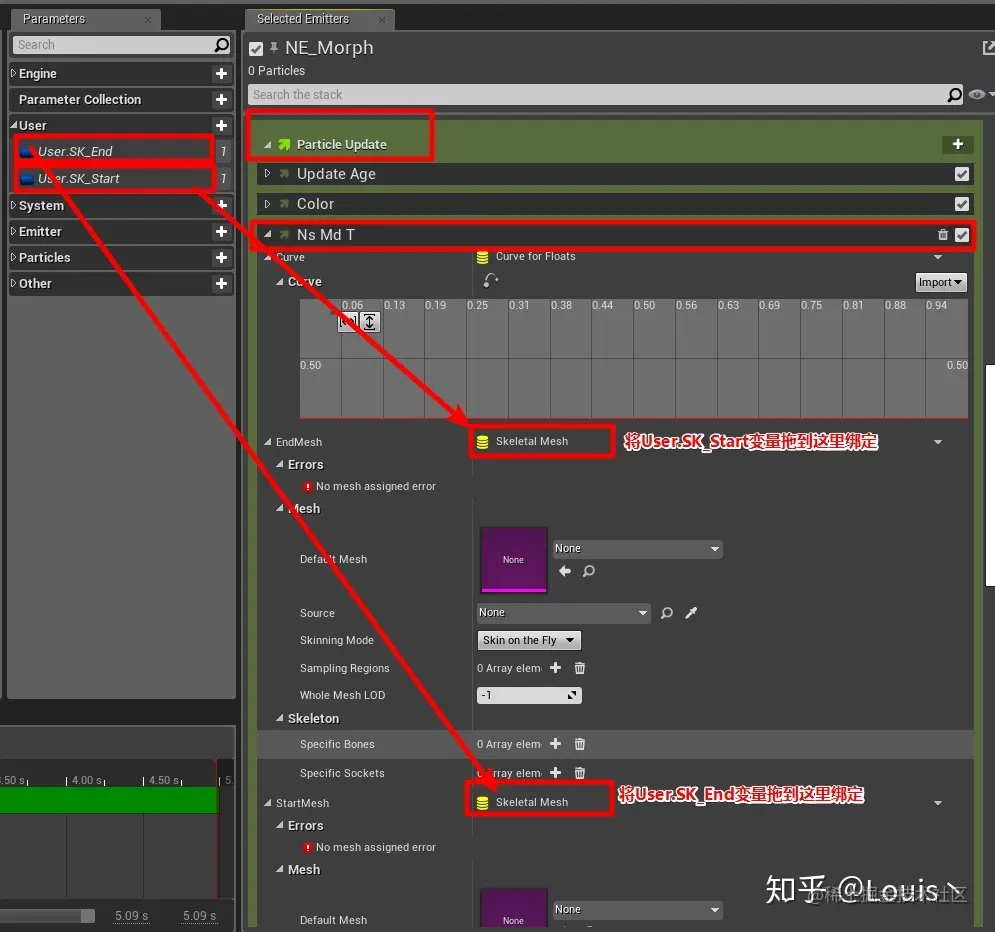Expand the Color module
The height and width of the screenshot is (932, 995).
pos(267,204)
